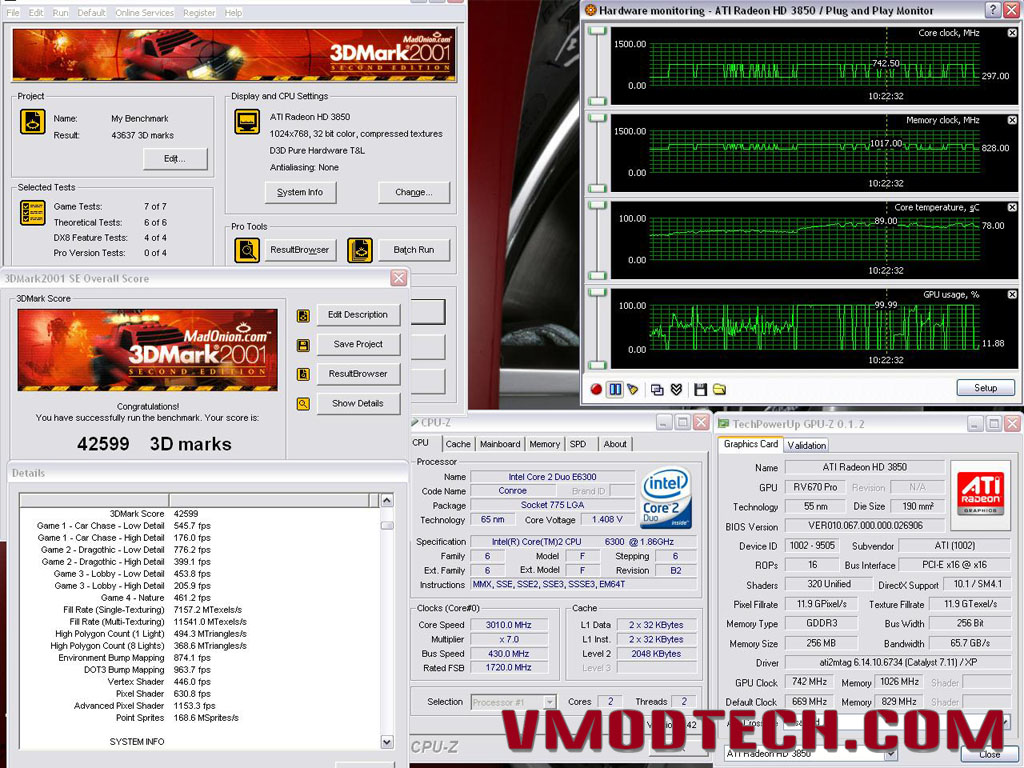Switch to the Cache tab in CPU-Z
This screenshot has width=1024, height=768.
tap(458, 444)
